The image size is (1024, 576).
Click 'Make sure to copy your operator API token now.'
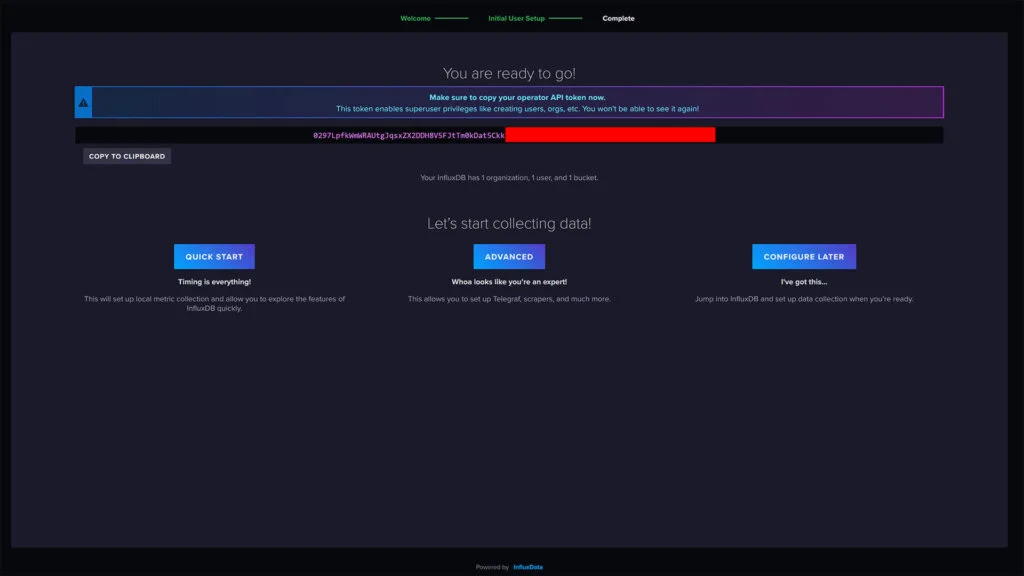[517, 97]
